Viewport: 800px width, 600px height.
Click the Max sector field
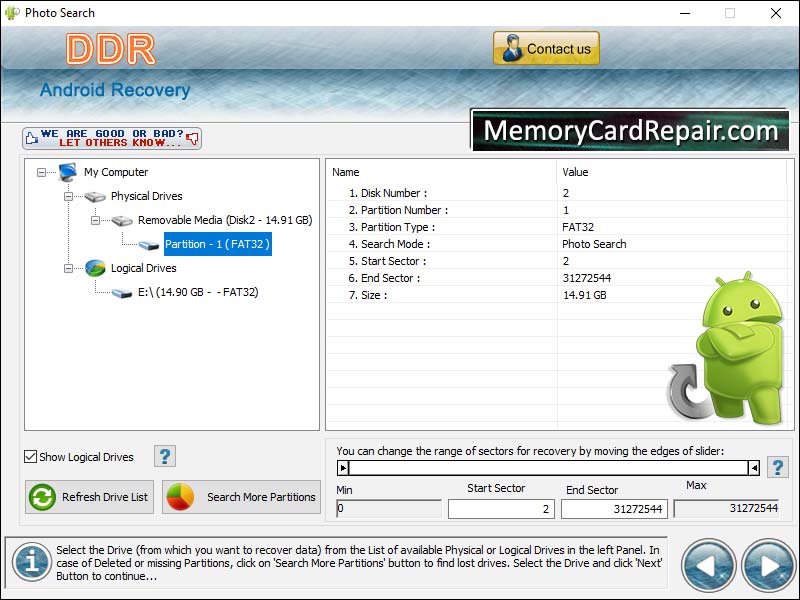click(727, 508)
